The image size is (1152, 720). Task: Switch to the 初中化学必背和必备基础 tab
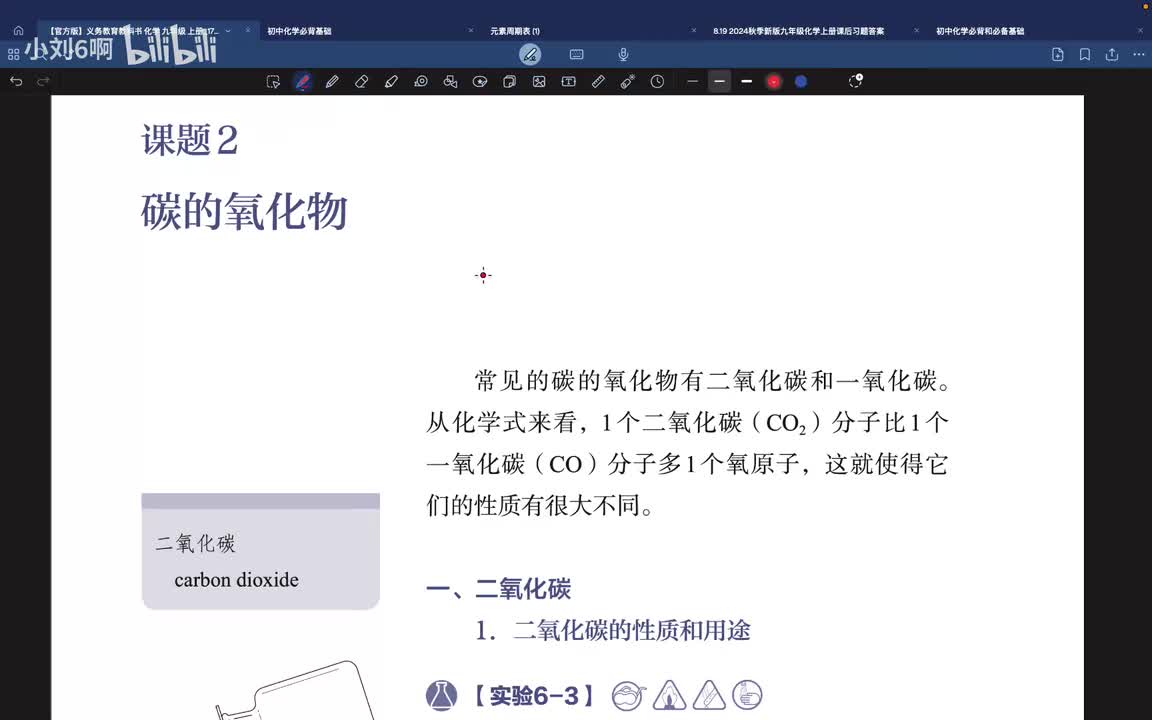[980, 31]
